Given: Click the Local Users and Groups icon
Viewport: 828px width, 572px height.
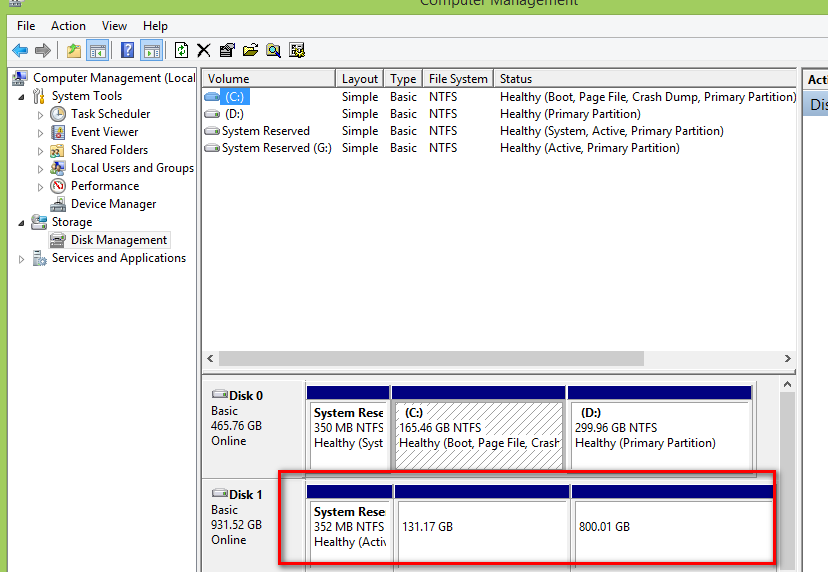Looking at the screenshot, I should 58,168.
